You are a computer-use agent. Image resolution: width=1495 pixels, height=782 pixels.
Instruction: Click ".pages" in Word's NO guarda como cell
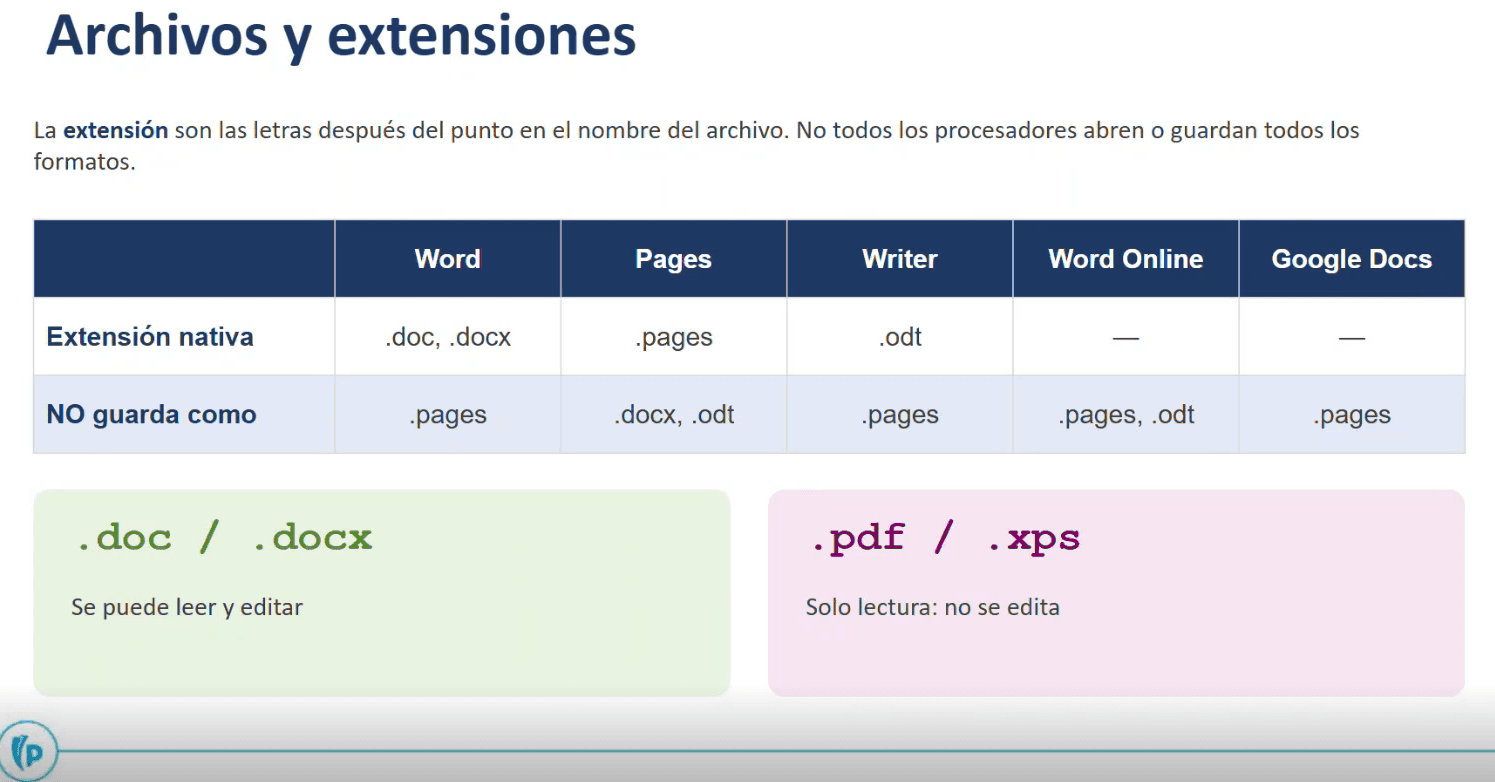coord(448,415)
